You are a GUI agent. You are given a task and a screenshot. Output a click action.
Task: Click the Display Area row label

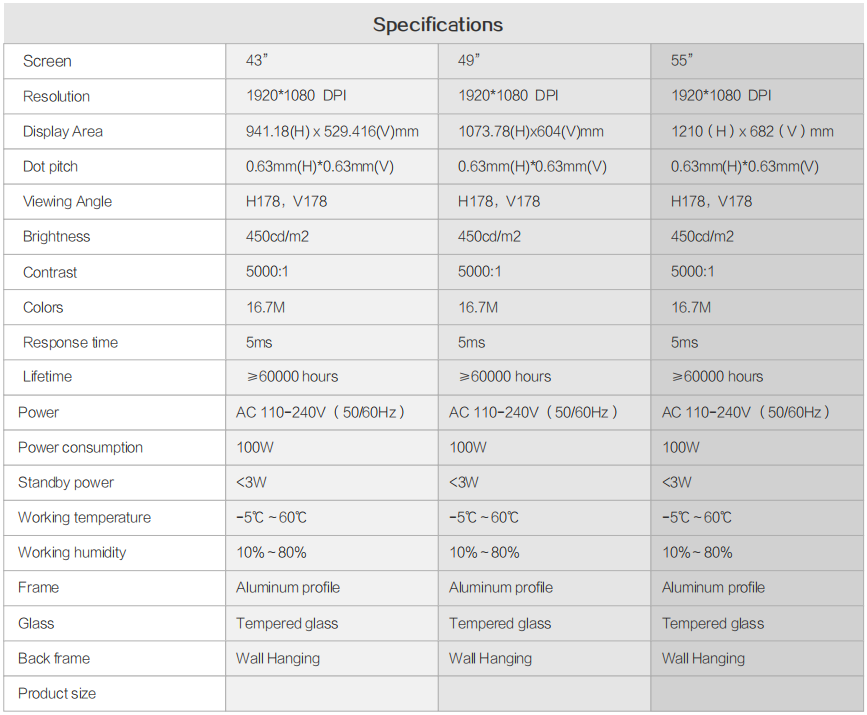(x=63, y=131)
